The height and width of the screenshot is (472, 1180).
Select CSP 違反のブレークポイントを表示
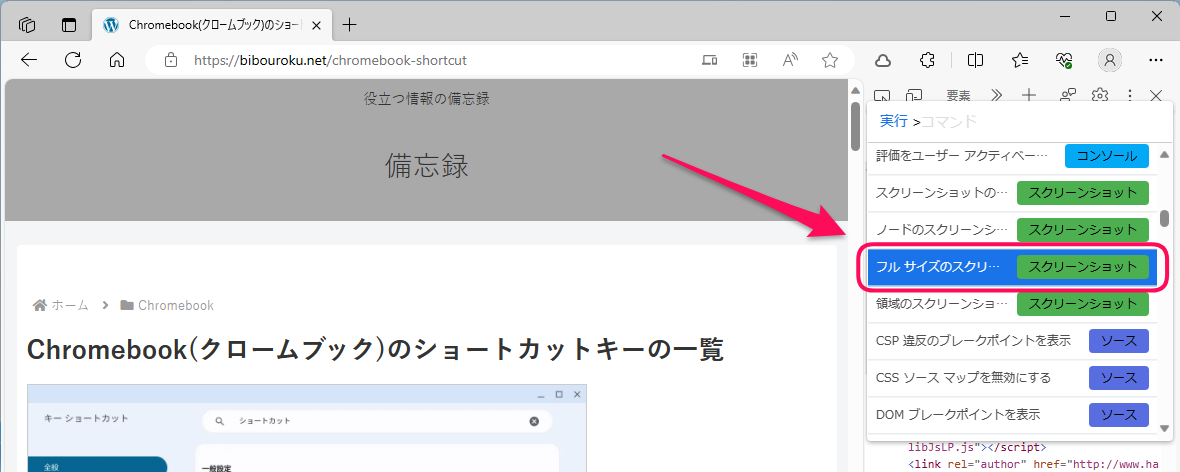pyautogui.click(x=1011, y=341)
